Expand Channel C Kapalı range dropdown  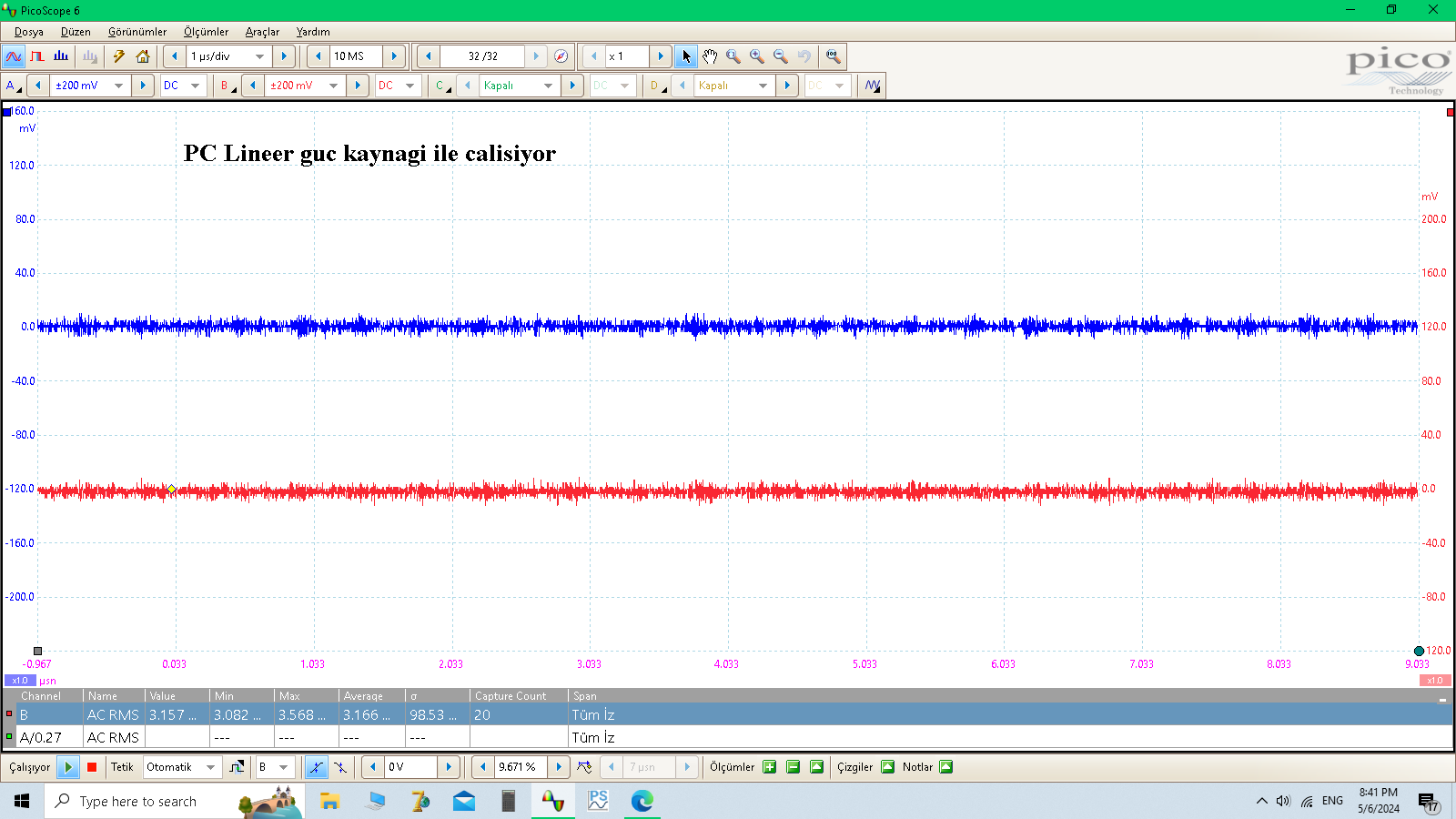click(548, 86)
